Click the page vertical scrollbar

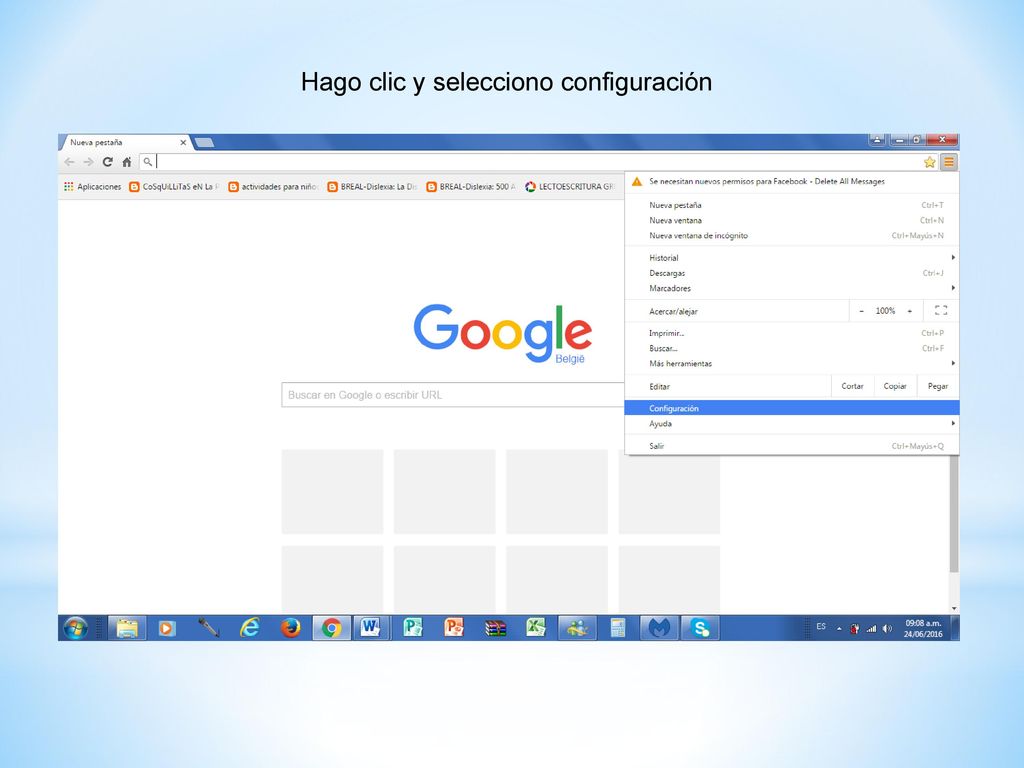click(953, 515)
